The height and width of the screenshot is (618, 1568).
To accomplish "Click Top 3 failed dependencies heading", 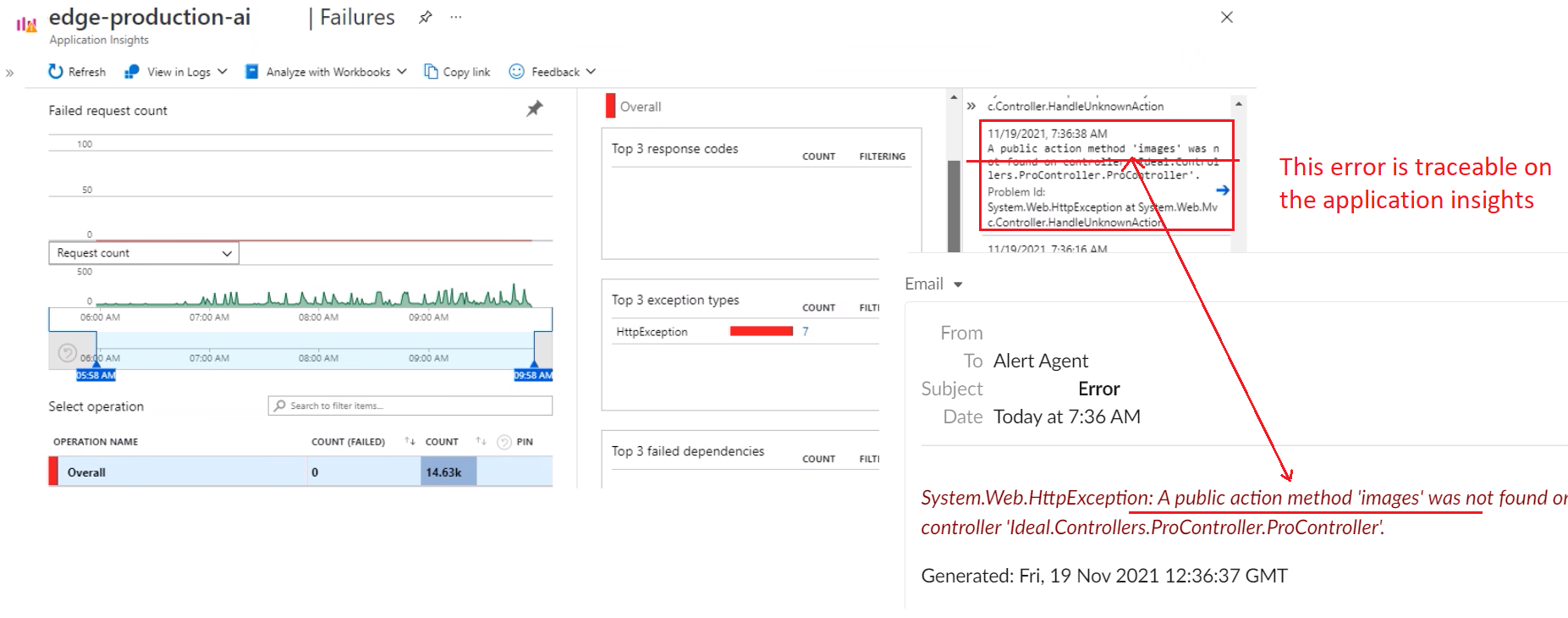I will click(x=688, y=451).
